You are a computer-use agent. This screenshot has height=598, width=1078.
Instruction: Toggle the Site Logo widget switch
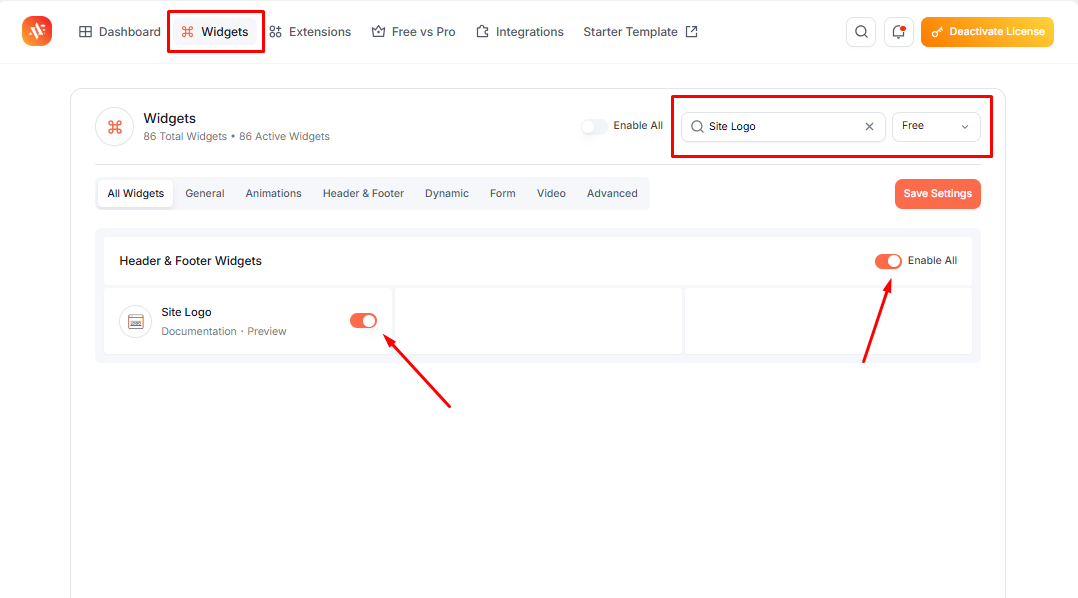point(363,320)
